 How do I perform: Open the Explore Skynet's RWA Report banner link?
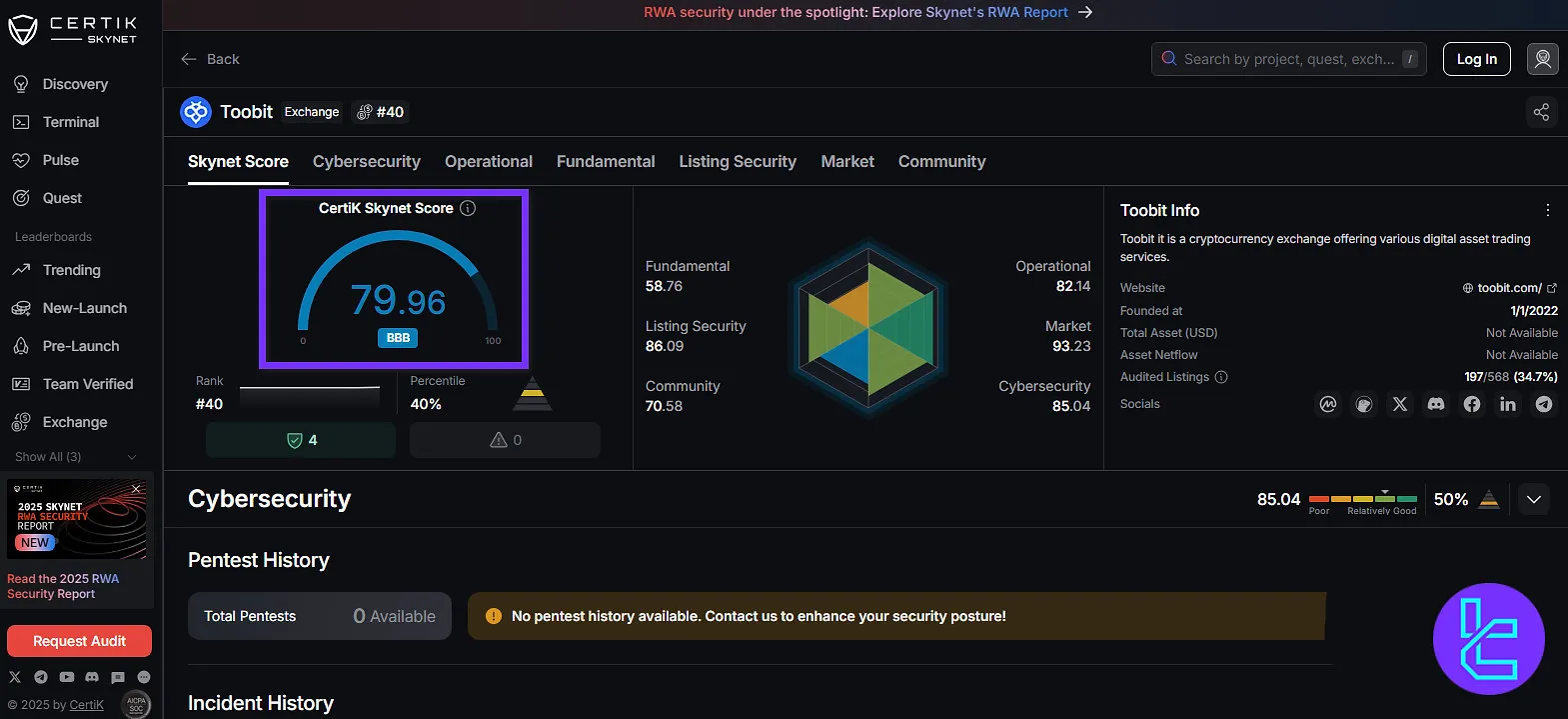pyautogui.click(x=867, y=12)
